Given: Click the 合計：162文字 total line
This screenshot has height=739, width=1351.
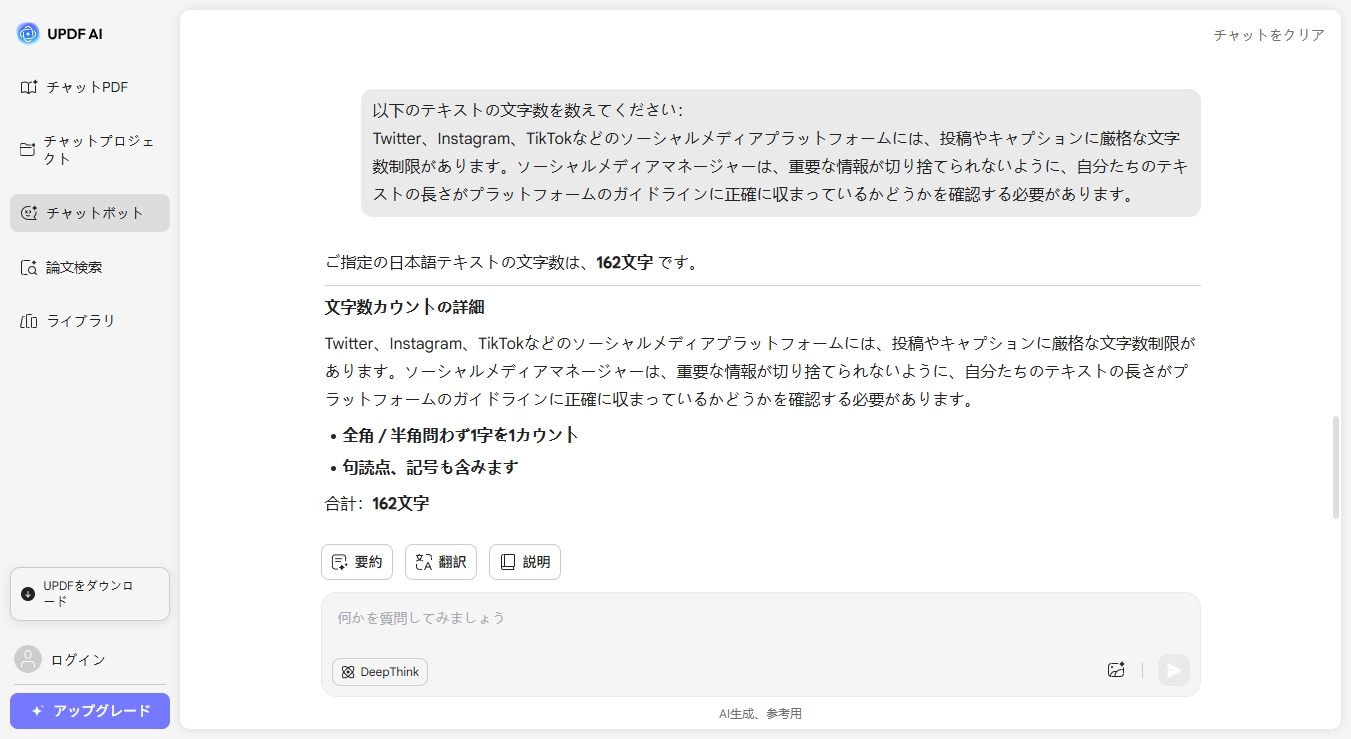Looking at the screenshot, I should (x=377, y=504).
